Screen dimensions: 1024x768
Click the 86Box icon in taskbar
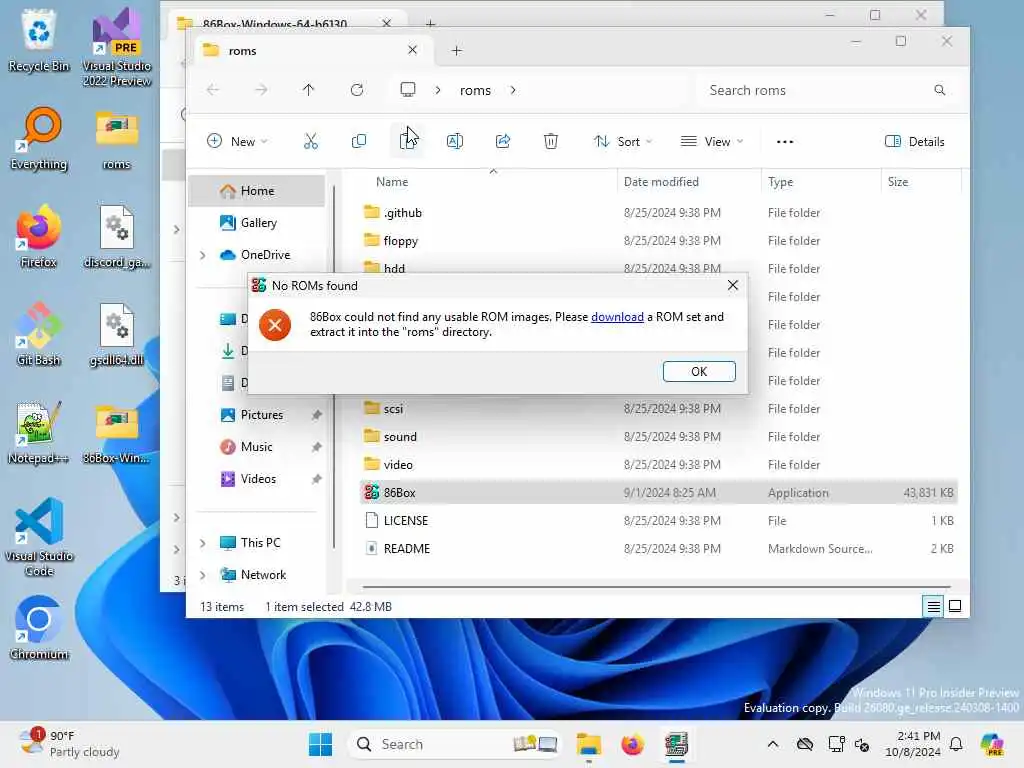pos(677,744)
